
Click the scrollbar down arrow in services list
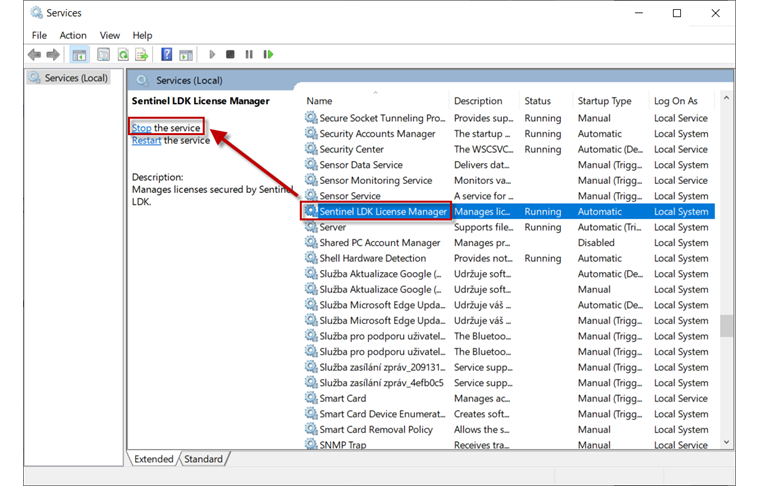pos(726,442)
